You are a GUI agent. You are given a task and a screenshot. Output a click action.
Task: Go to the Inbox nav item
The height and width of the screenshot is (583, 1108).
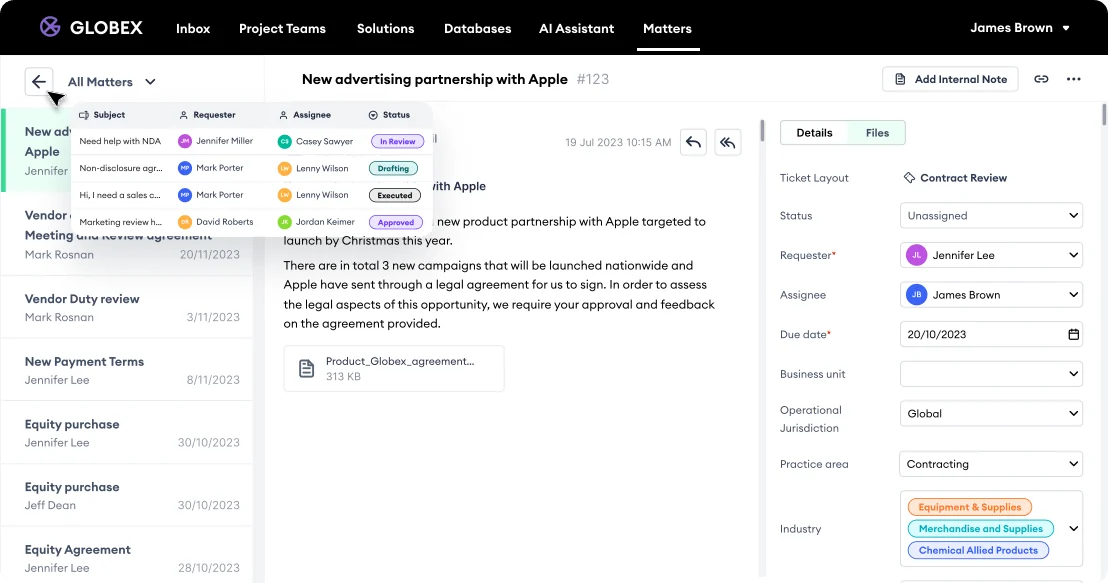tap(193, 28)
